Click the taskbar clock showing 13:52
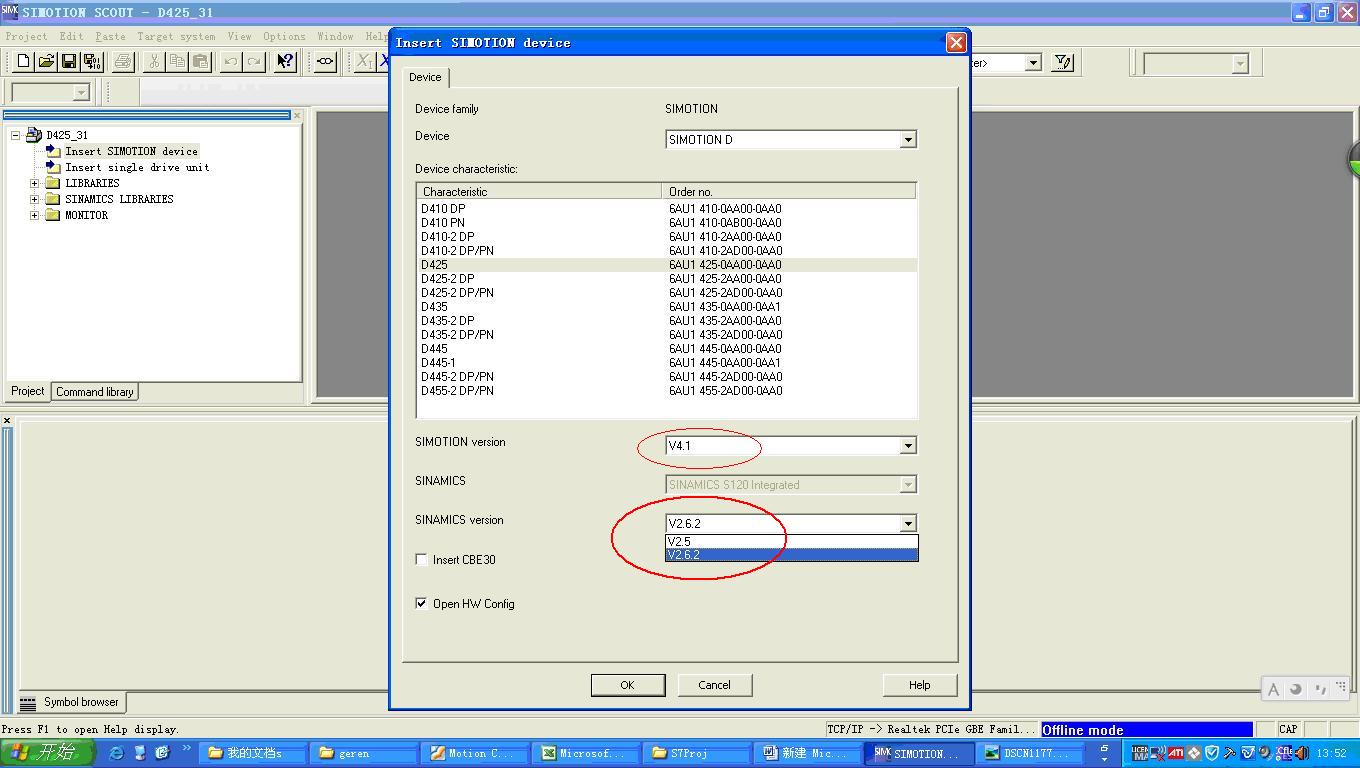The width and height of the screenshot is (1360, 768). (1331, 753)
